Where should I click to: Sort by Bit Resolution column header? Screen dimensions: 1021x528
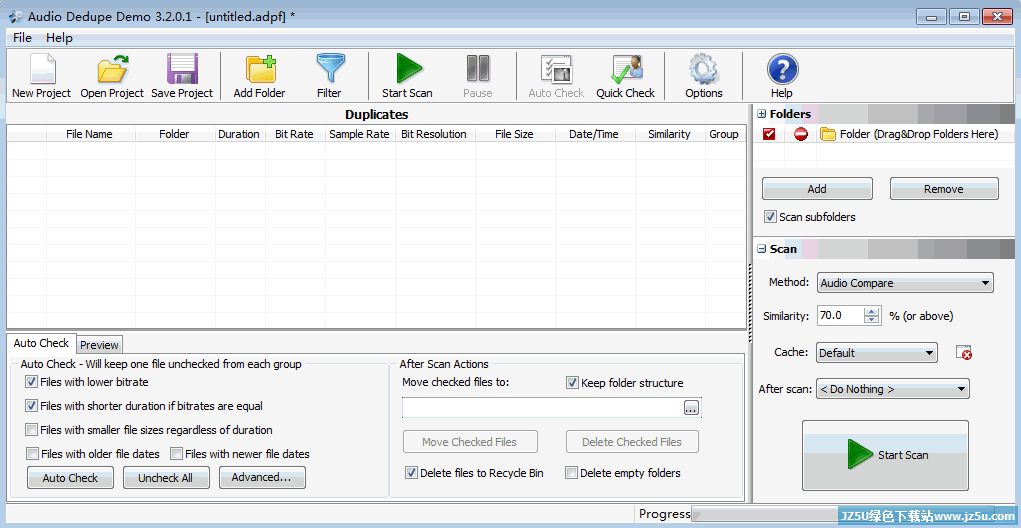[x=434, y=134]
